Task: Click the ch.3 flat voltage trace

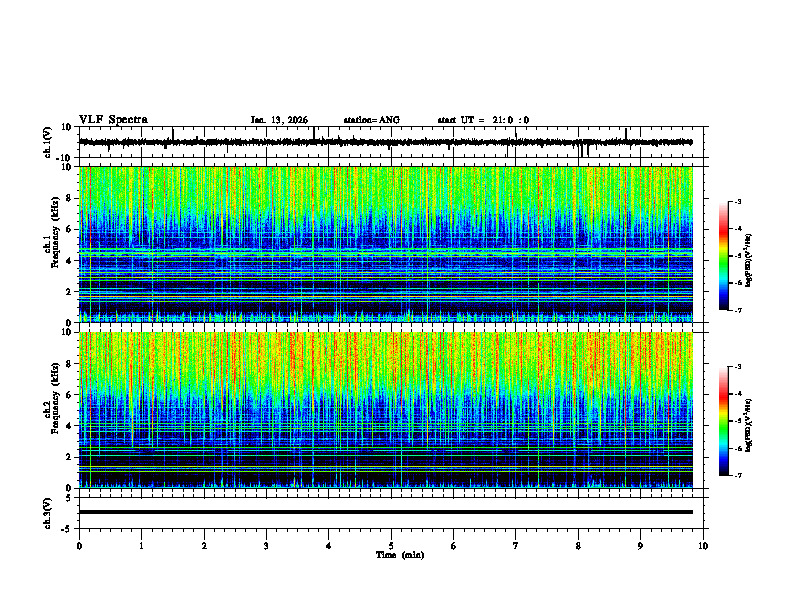Action: point(386,512)
